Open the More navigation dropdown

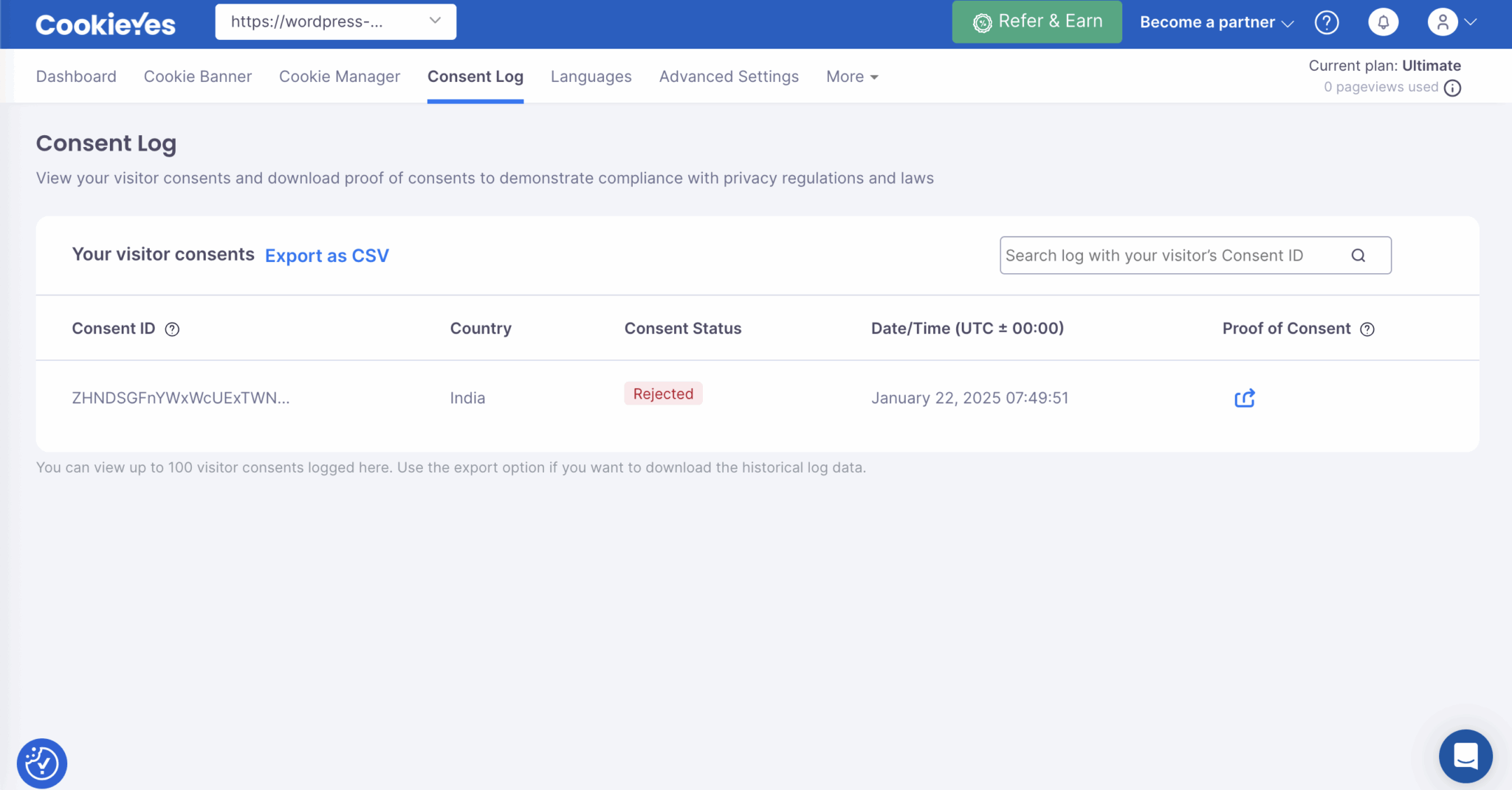(x=851, y=76)
